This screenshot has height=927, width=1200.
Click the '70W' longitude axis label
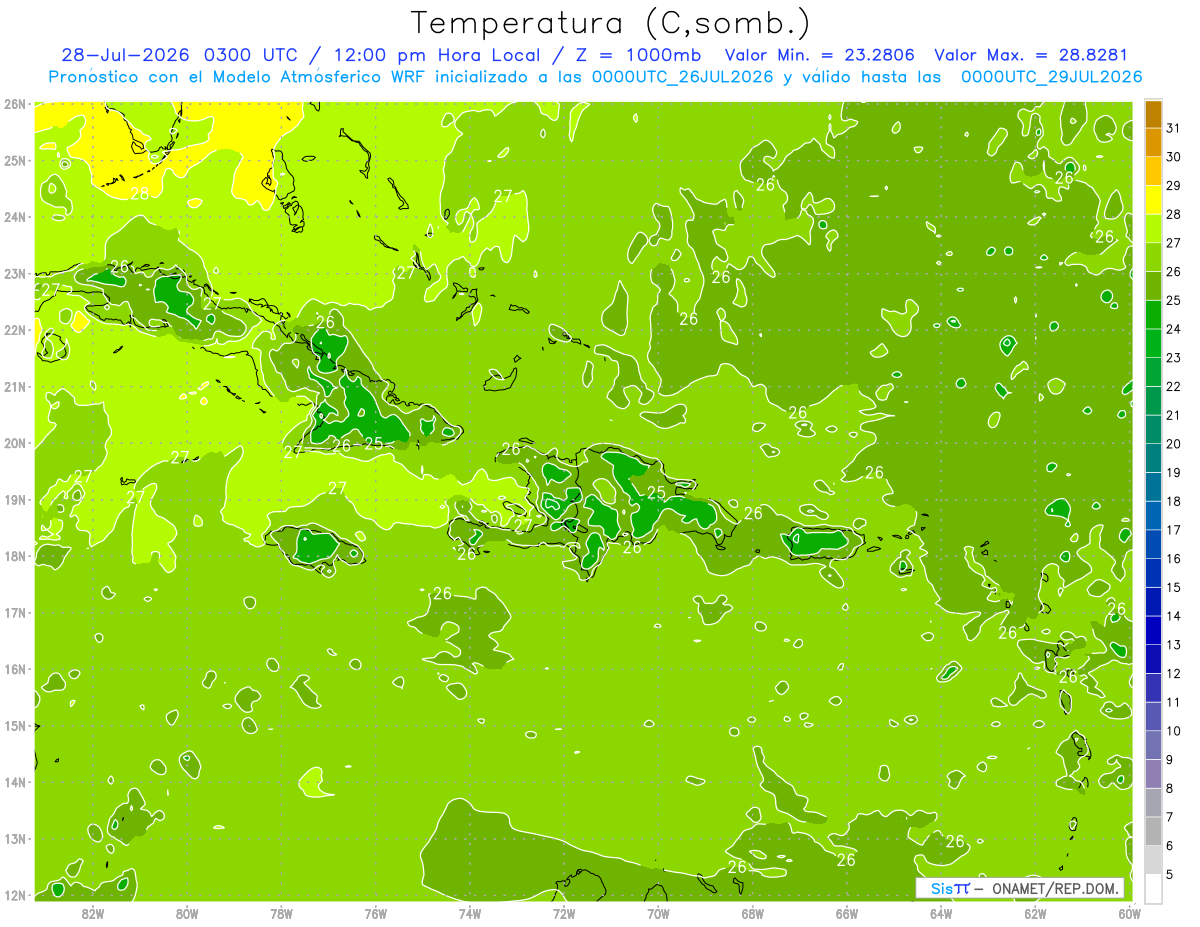[658, 913]
